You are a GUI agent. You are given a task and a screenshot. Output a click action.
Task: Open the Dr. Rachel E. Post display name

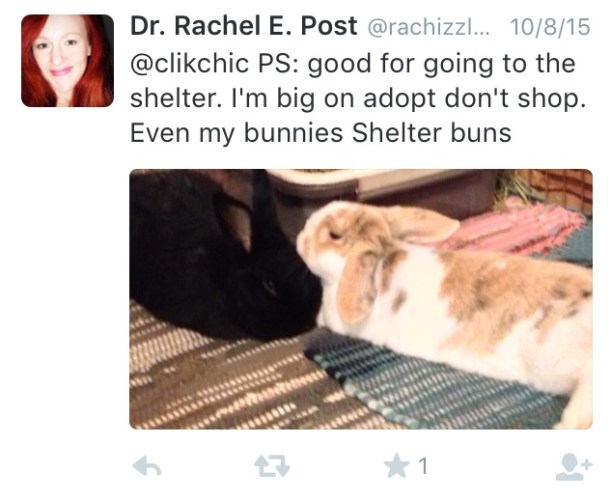click(x=244, y=26)
